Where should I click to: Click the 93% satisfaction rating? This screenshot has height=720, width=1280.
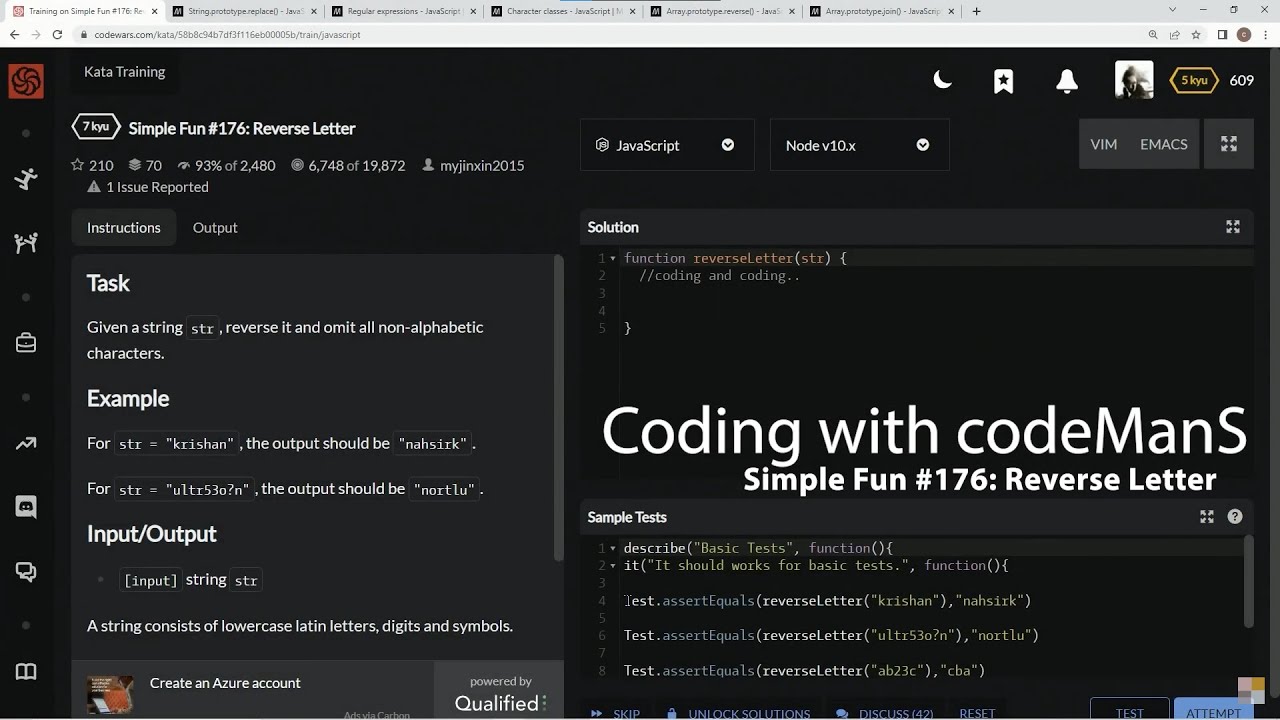click(226, 165)
